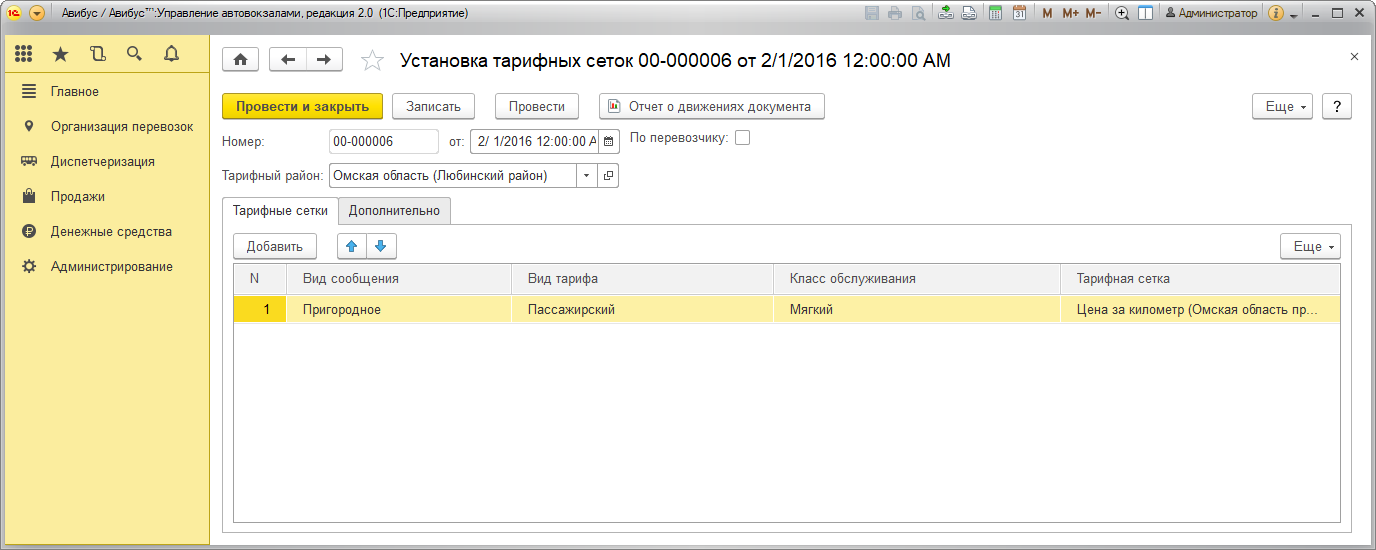Open 'Отчет о движениях документа' report
The width and height of the screenshot is (1376, 550).
point(711,106)
